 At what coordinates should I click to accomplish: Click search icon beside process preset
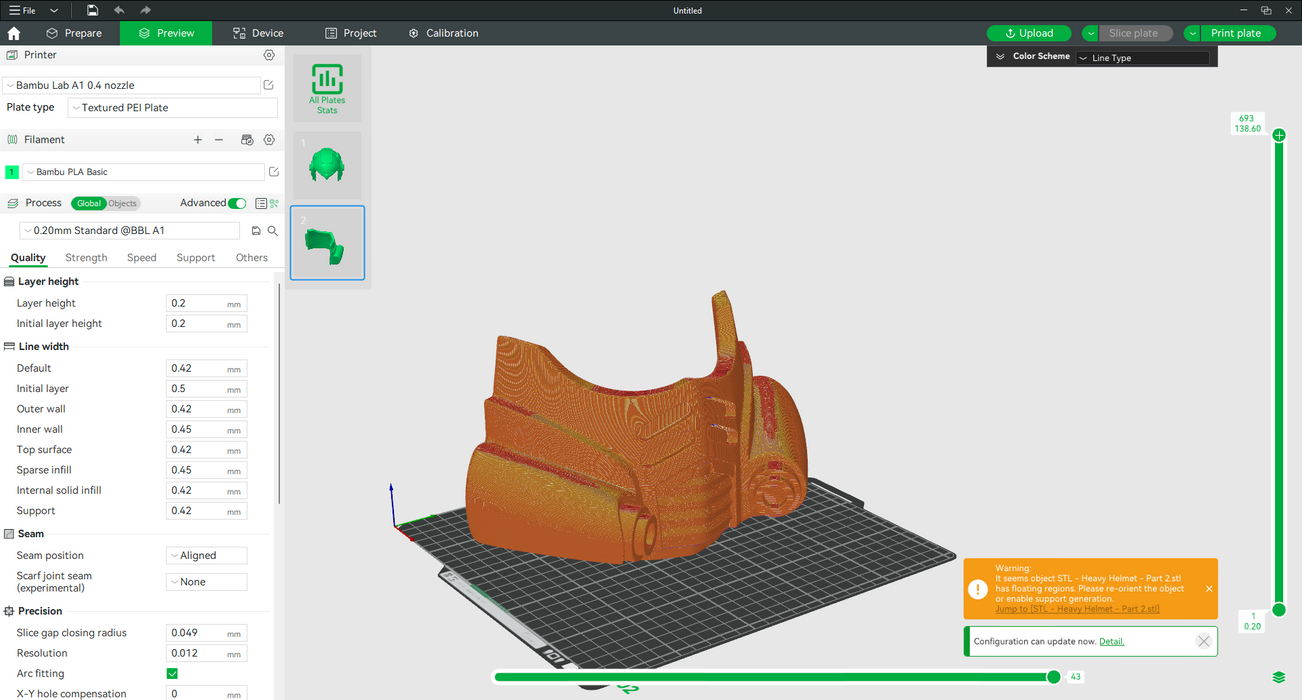click(x=272, y=231)
